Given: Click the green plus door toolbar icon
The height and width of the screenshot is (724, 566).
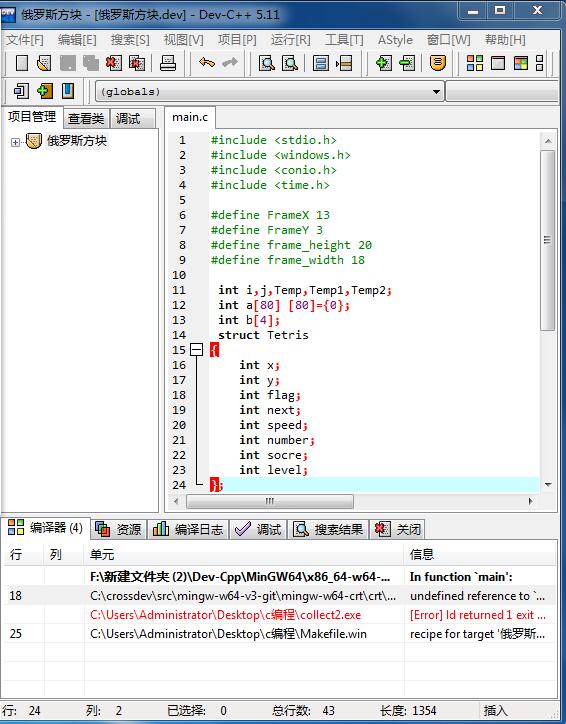Looking at the screenshot, I should point(45,91).
